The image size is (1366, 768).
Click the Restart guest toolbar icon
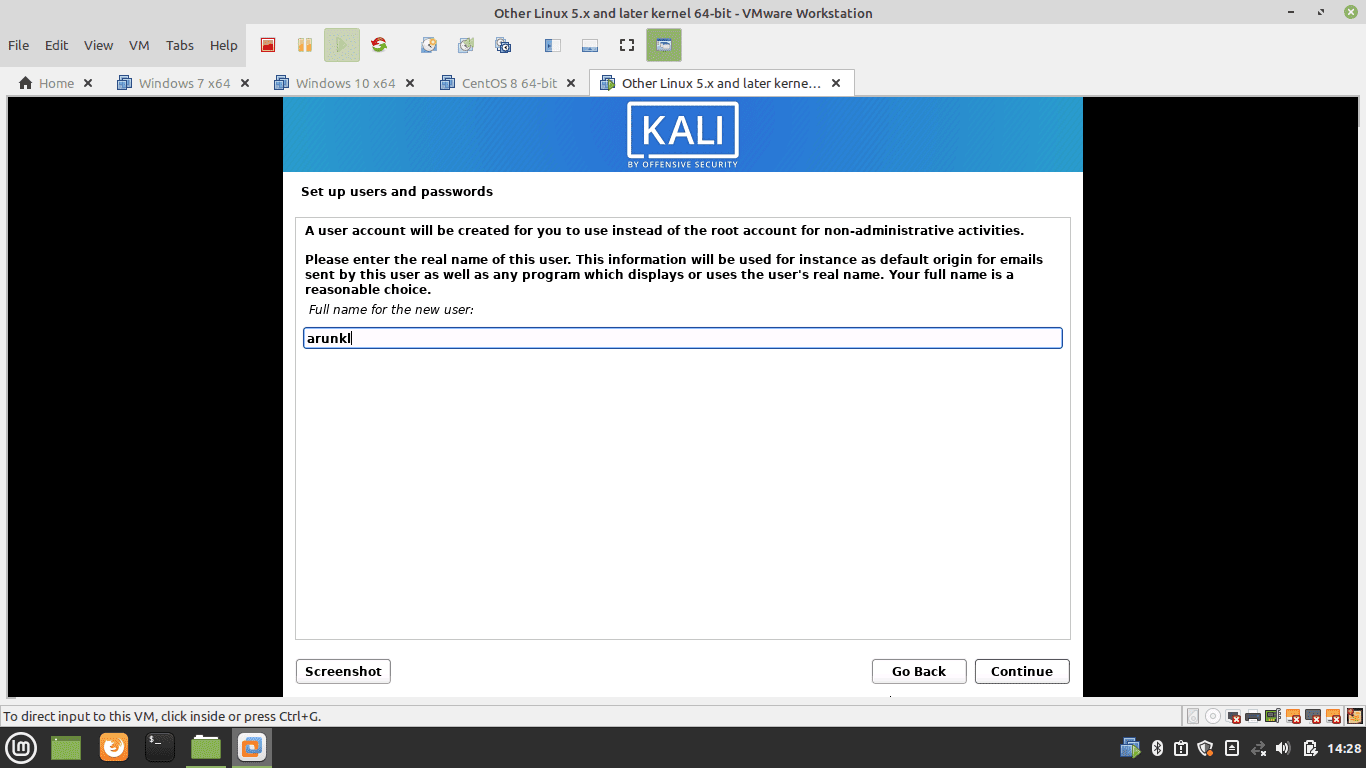379,45
